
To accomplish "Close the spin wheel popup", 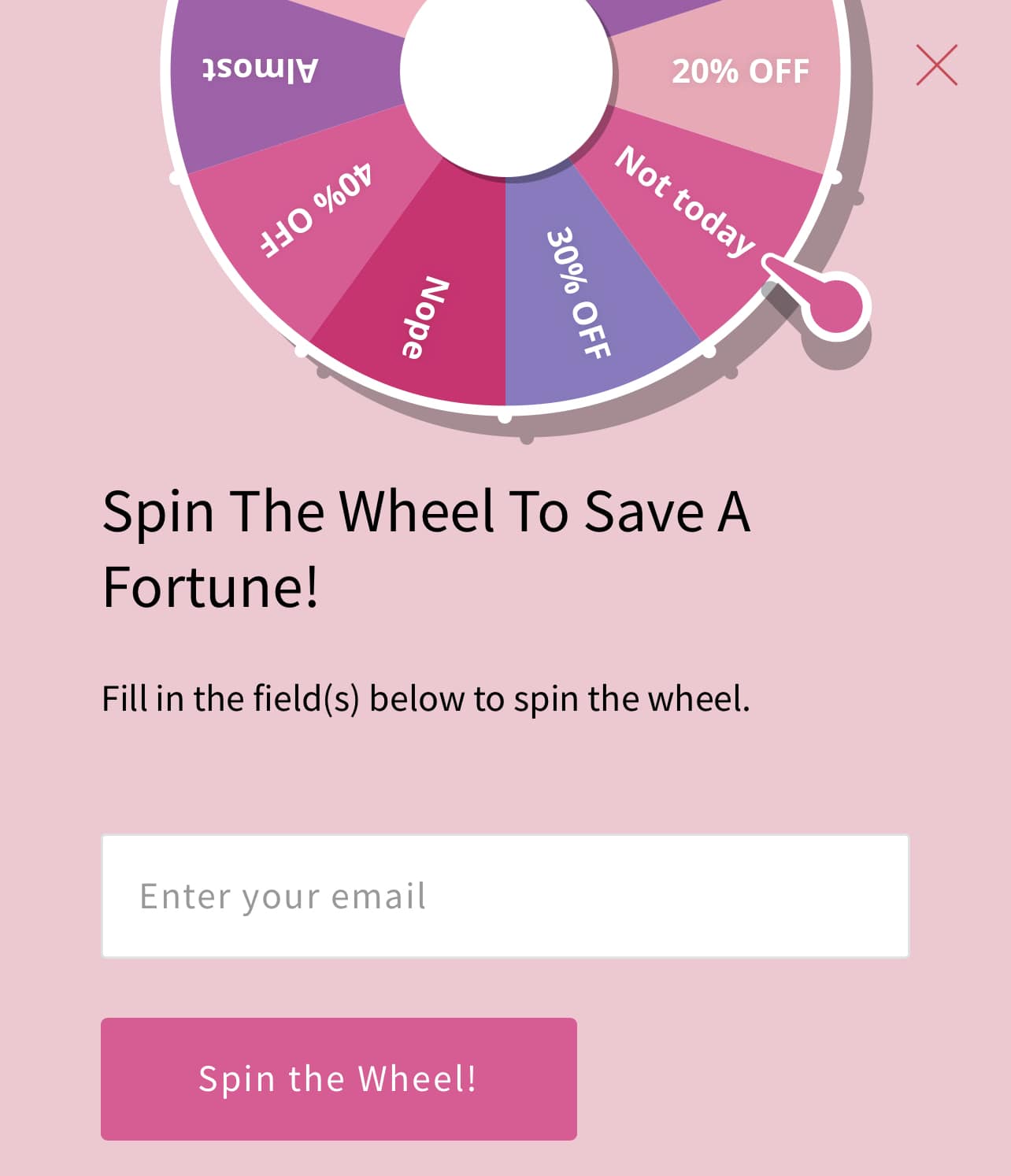I will coord(936,65).
